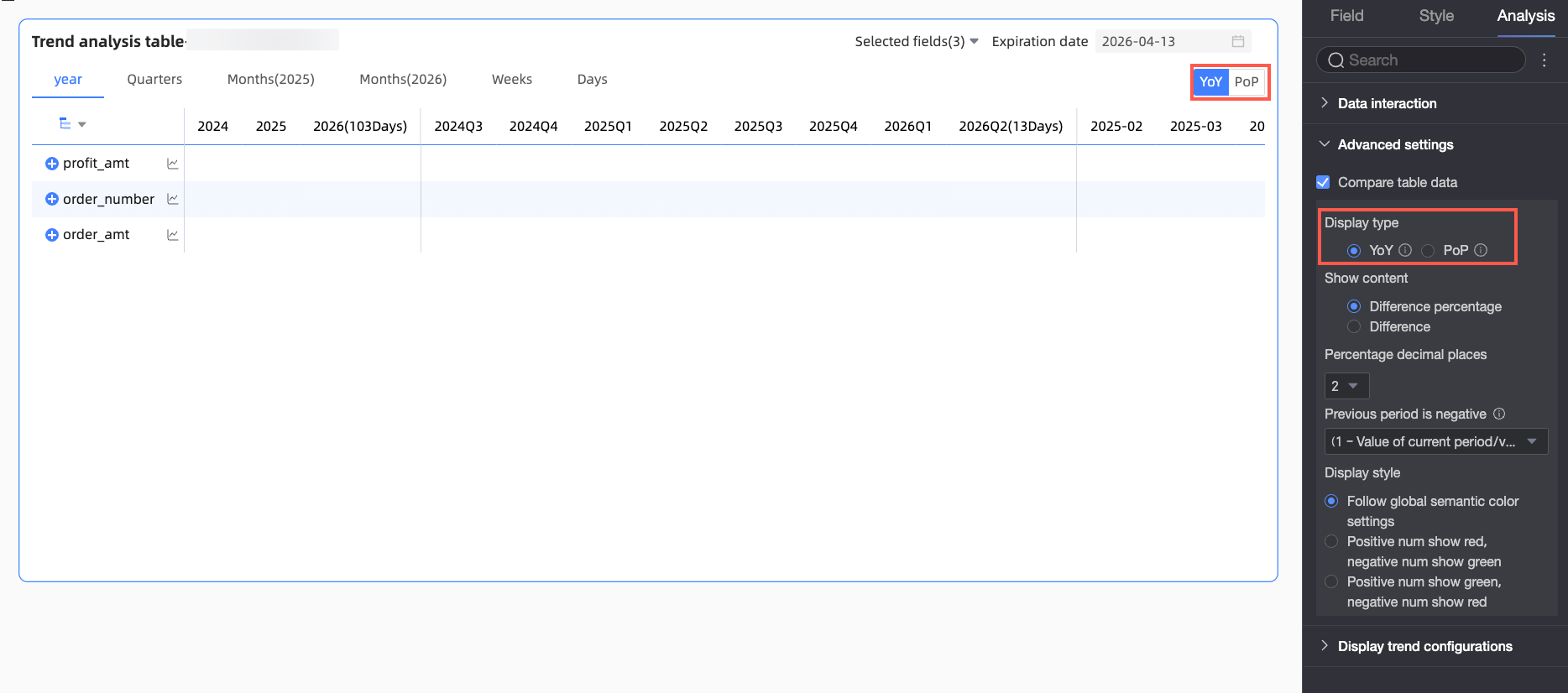
Task: Expand the profit_amt row plus icon
Action: coord(51,164)
